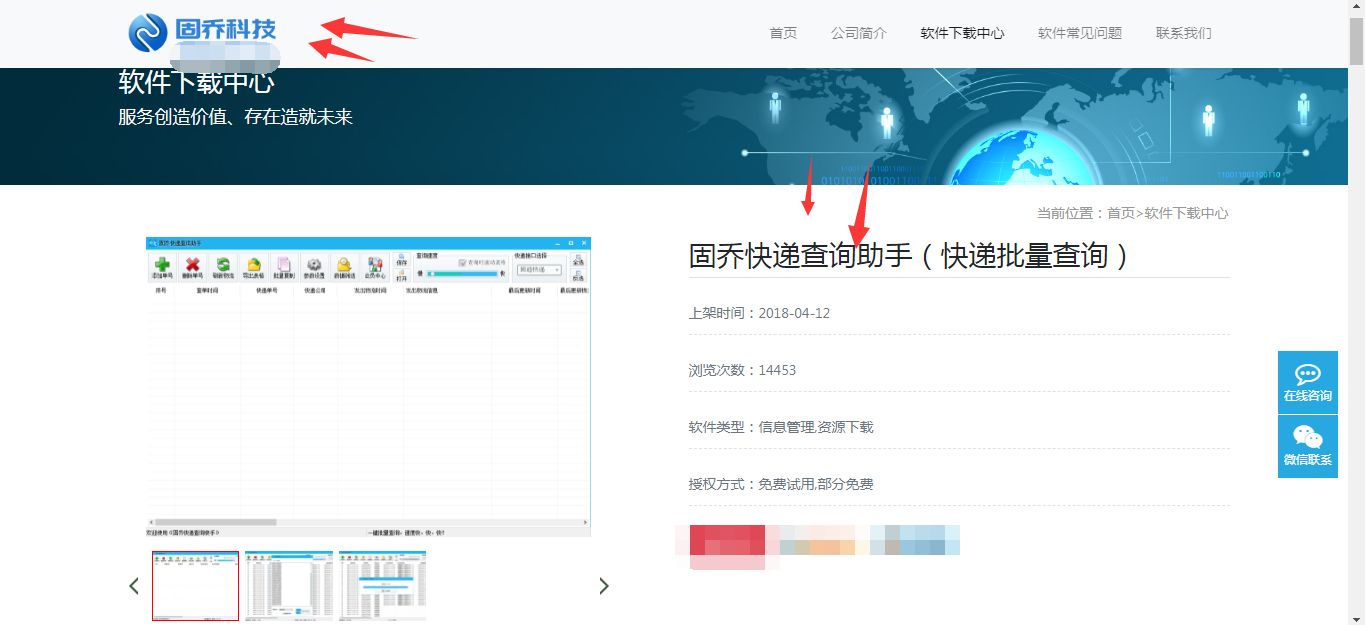Select the 添加单号 green plus icon
Viewport: 1365px width, 625px height.
click(162, 265)
